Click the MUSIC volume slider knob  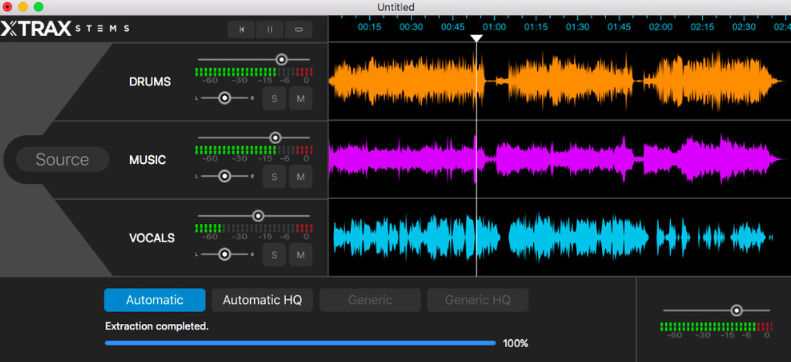tap(275, 138)
